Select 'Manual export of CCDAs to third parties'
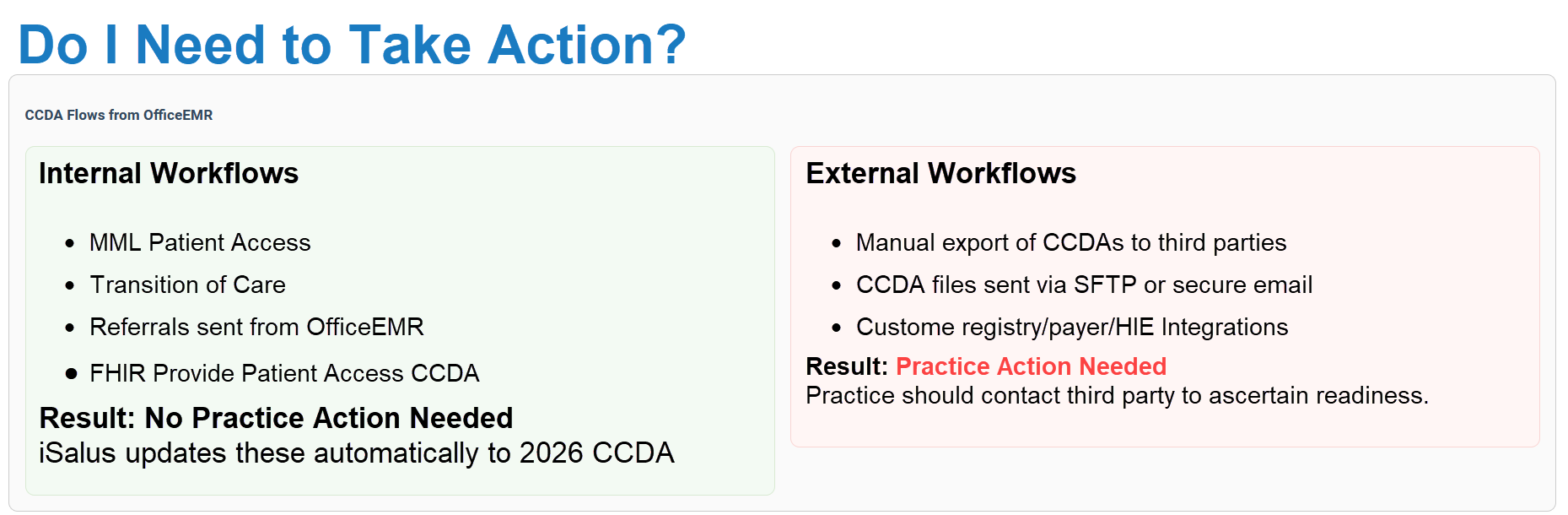Image resolution: width=1568 pixels, height=515 pixels. coord(1071,243)
